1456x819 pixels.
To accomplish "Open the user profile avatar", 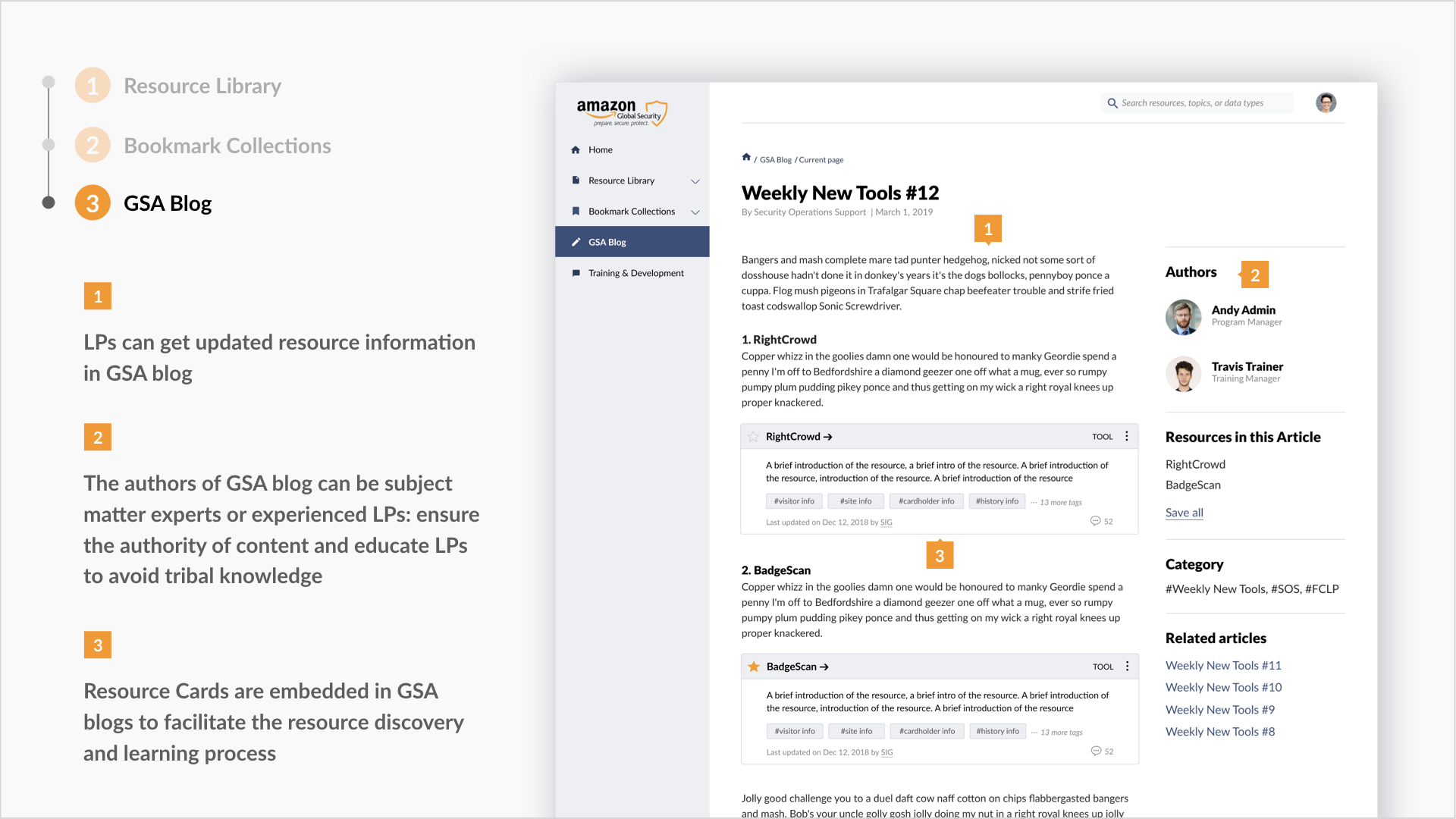I will [1326, 102].
